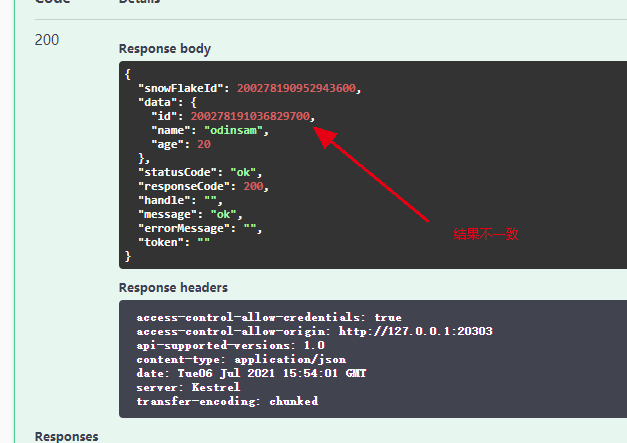Image resolution: width=627 pixels, height=443 pixels.
Task: Click the red annotation arrow head
Action: 325,136
